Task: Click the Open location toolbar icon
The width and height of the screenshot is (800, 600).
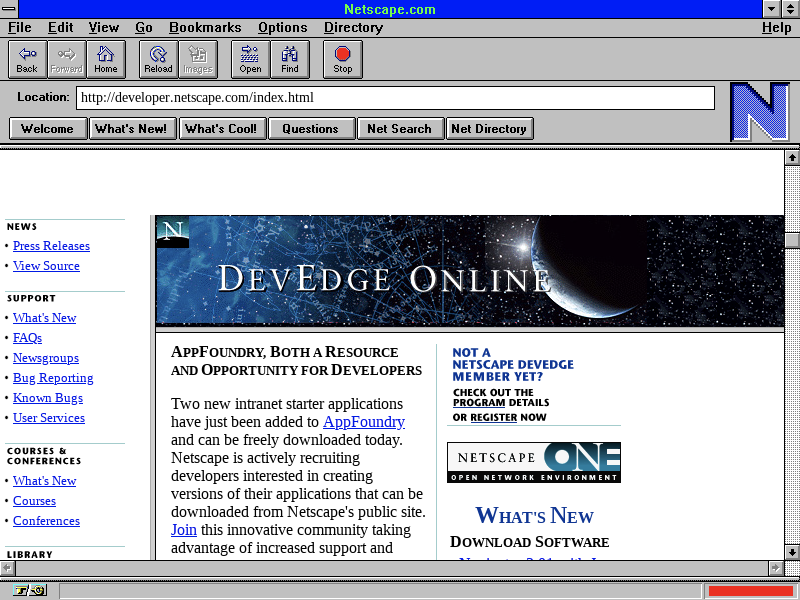Action: coord(250,59)
